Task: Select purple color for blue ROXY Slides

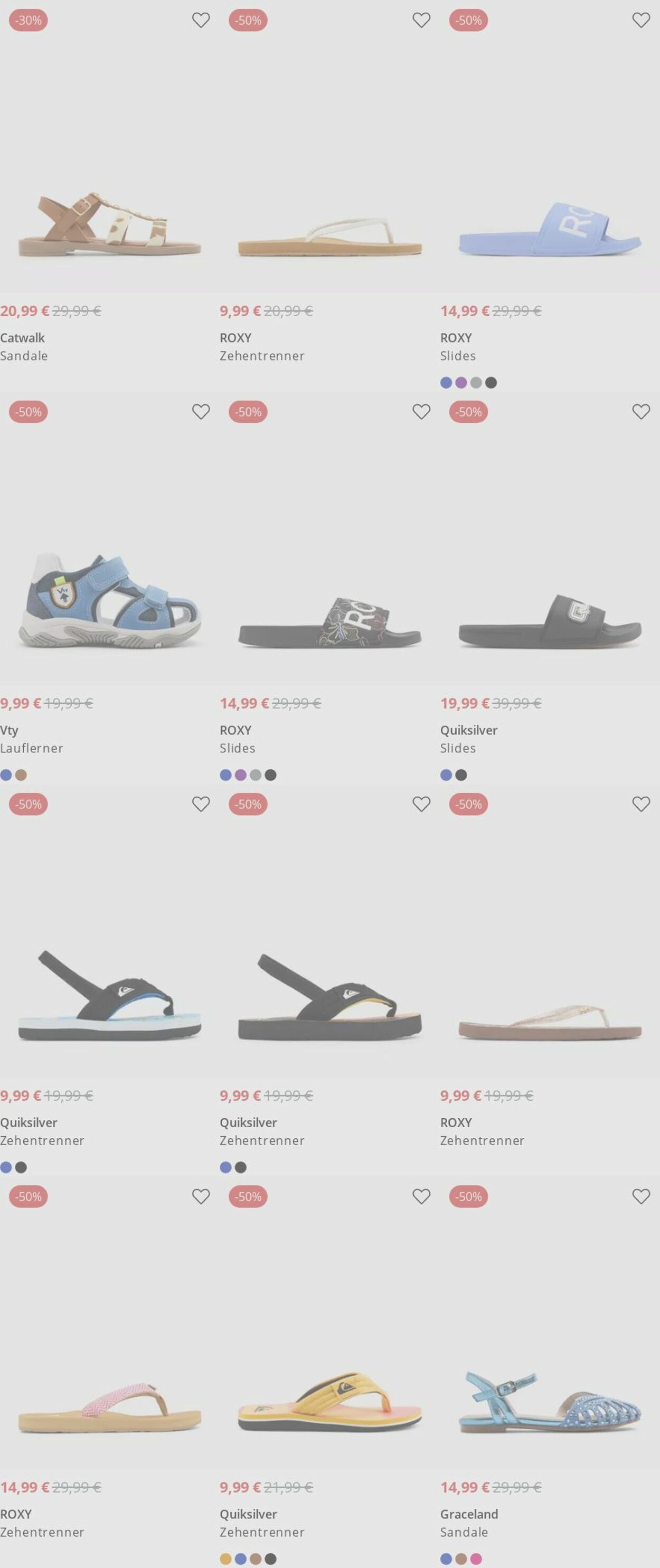Action: pyautogui.click(x=461, y=383)
